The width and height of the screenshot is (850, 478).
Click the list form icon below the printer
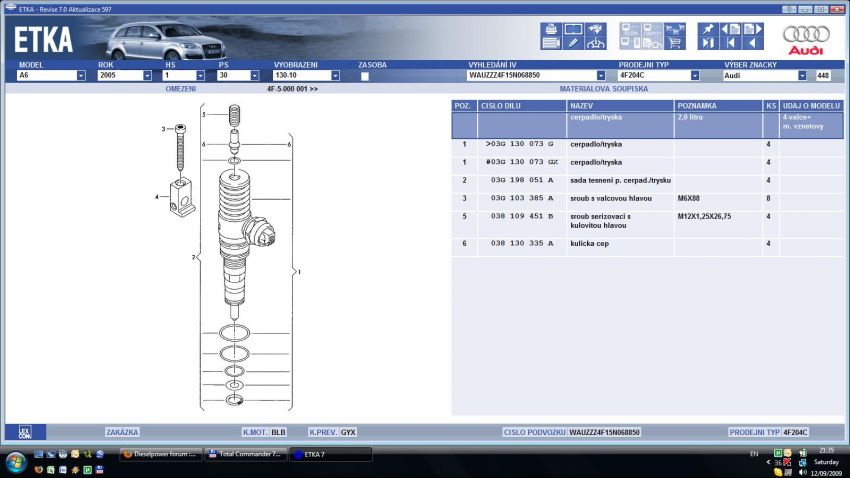tap(551, 43)
